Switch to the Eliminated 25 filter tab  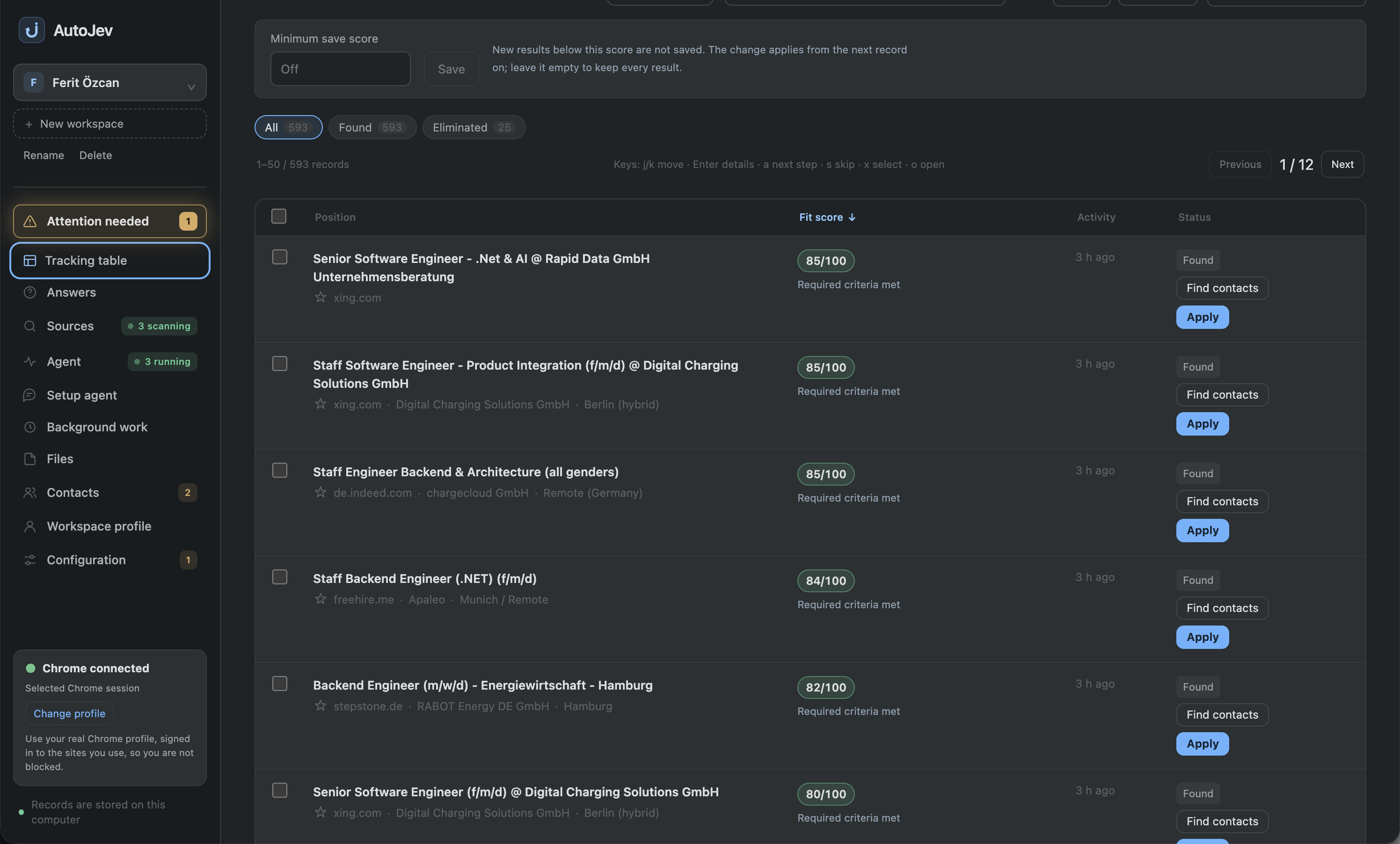tap(474, 127)
